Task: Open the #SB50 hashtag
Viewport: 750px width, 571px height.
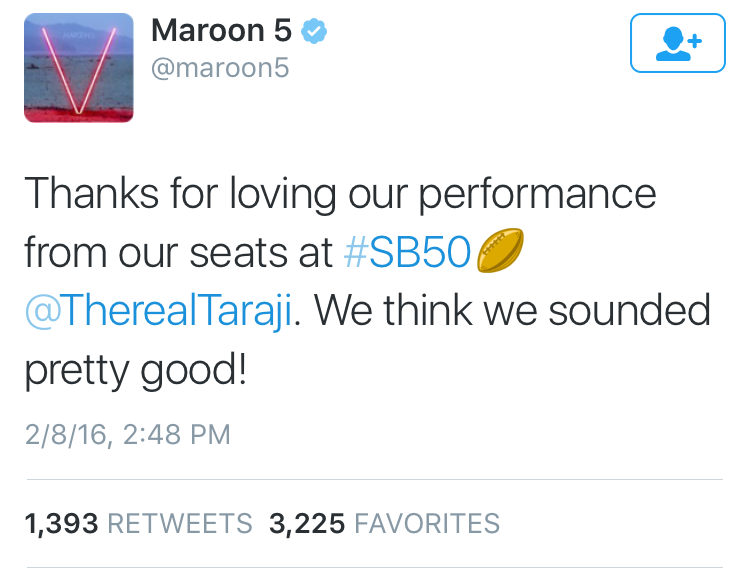Action: point(408,252)
